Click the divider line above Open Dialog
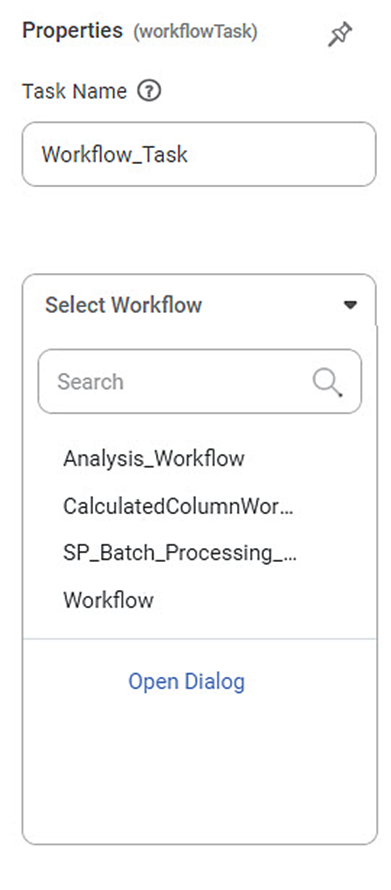 (x=199, y=639)
